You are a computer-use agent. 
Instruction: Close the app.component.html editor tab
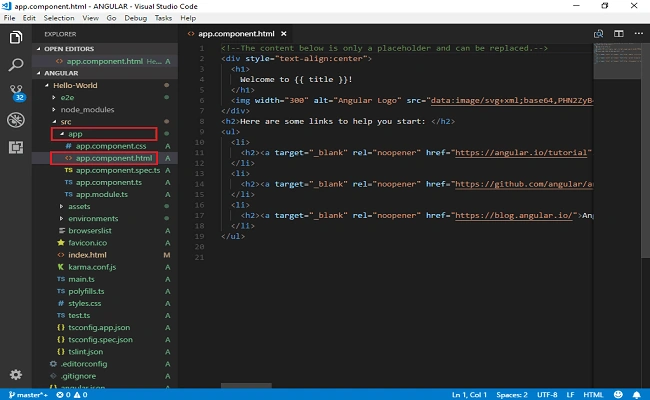coord(284,34)
